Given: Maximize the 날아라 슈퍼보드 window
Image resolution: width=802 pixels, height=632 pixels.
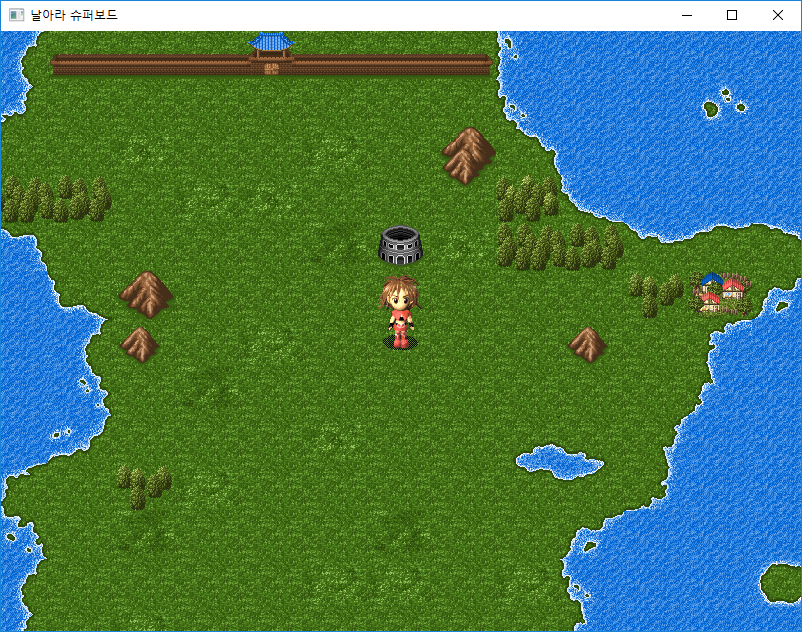Looking at the screenshot, I should pos(732,15).
